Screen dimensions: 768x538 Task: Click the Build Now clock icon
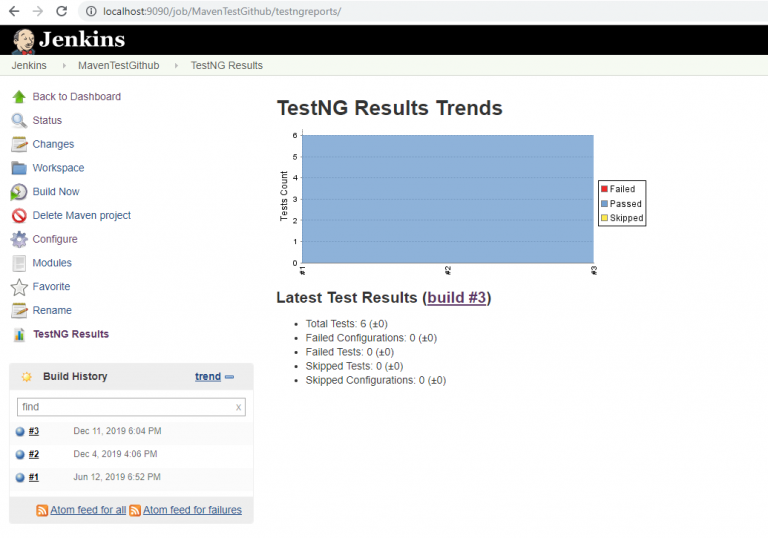(19, 192)
